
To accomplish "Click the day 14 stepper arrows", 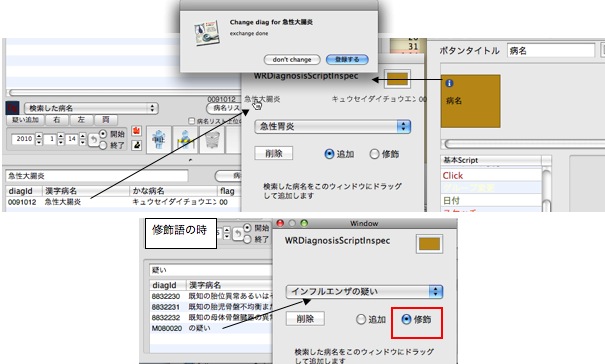I will tap(82, 139).
